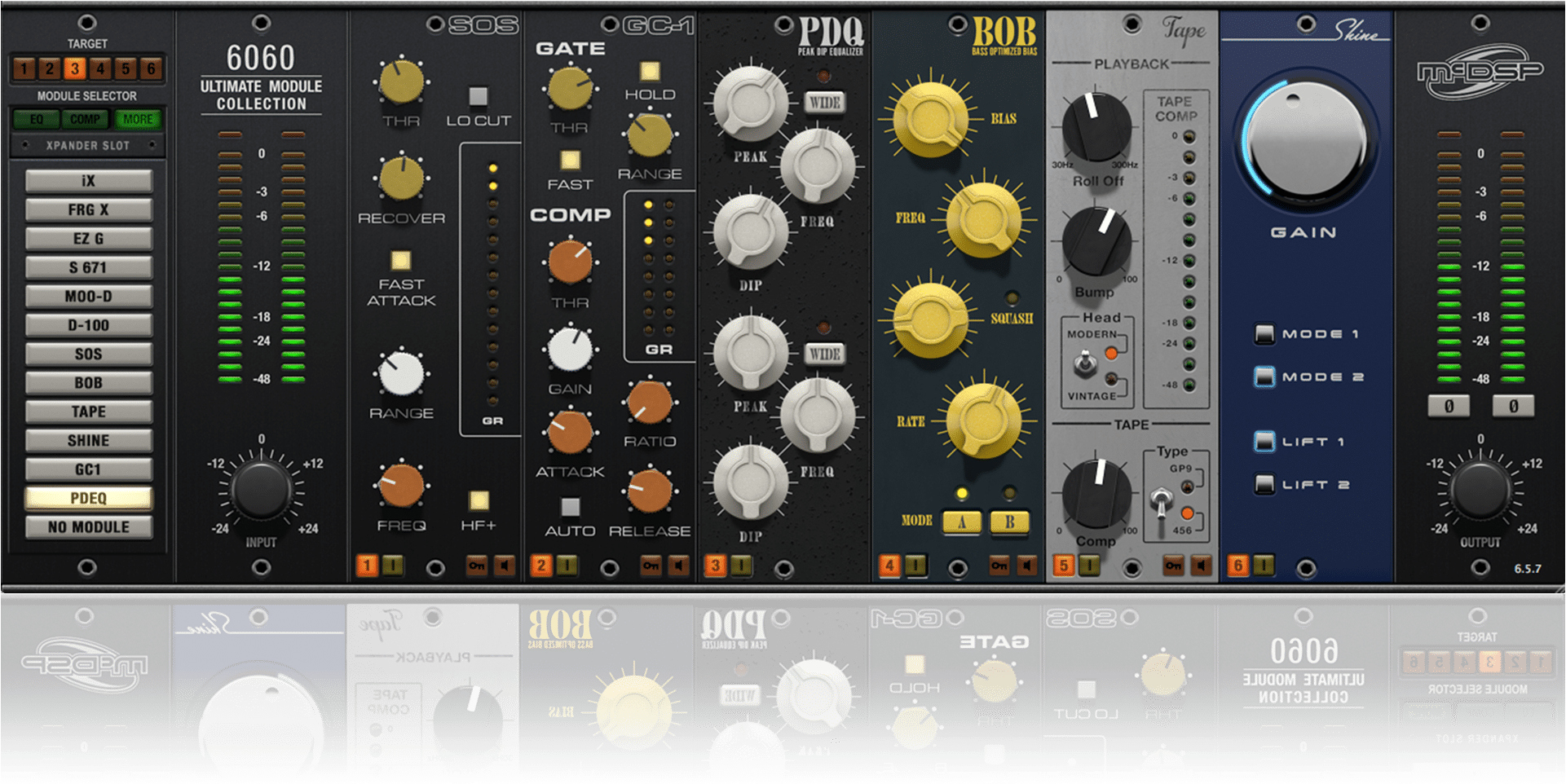Click the RATIO knob on GC-1 compressor
Image resolution: width=1566 pixels, height=784 pixels.
pyautogui.click(x=650, y=402)
